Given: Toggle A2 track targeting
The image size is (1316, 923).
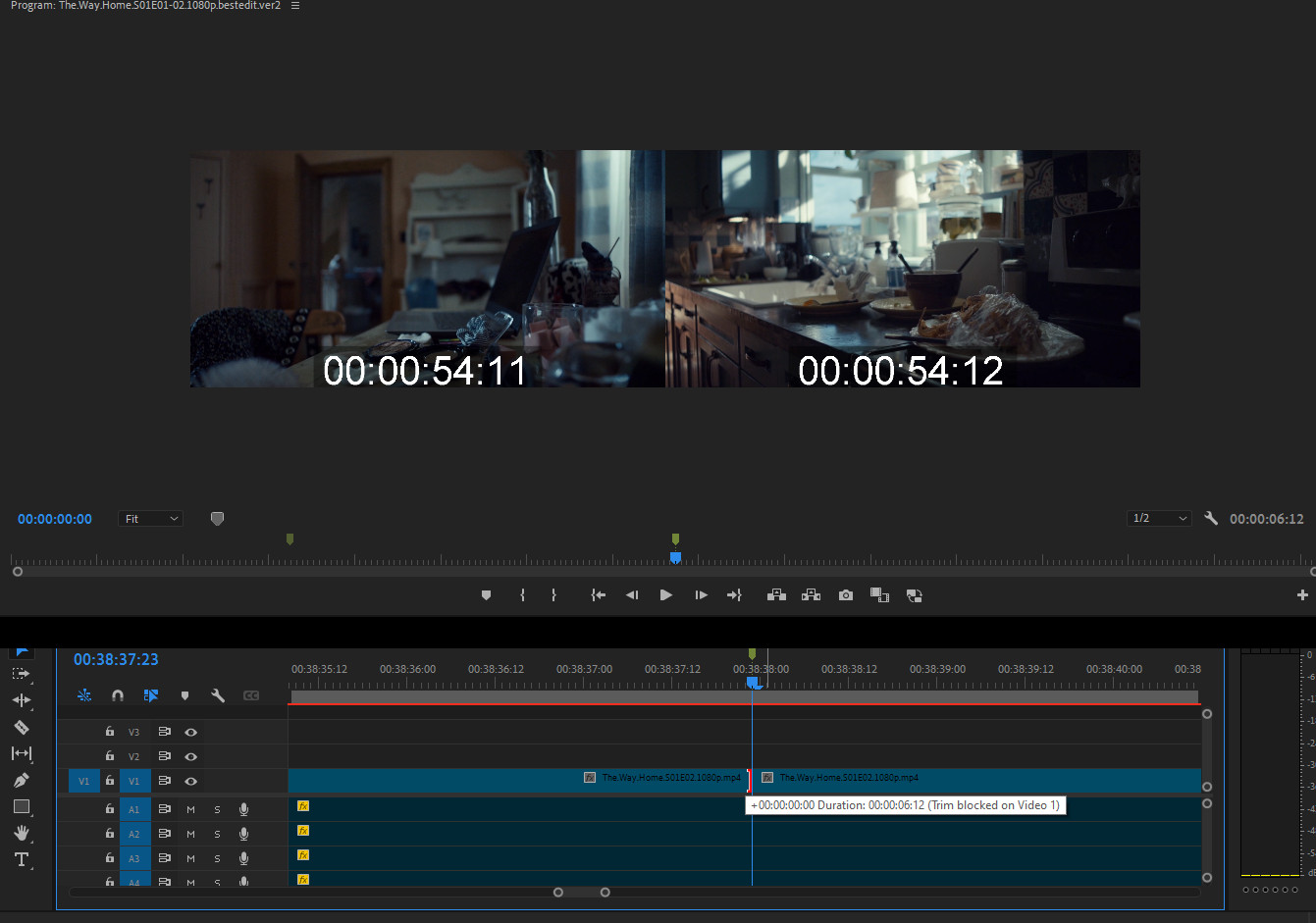Looking at the screenshot, I should tap(134, 834).
